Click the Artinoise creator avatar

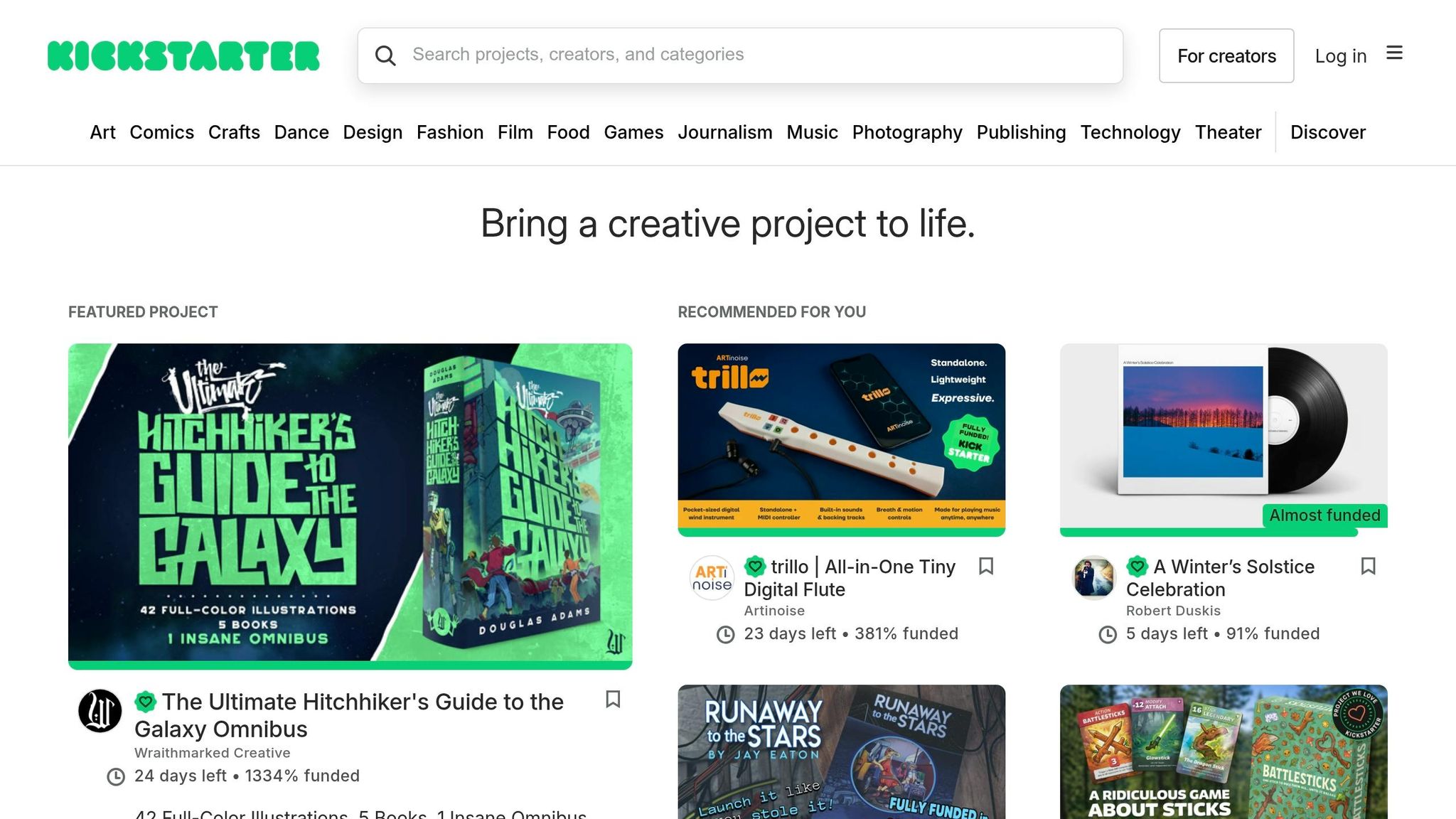pos(712,577)
